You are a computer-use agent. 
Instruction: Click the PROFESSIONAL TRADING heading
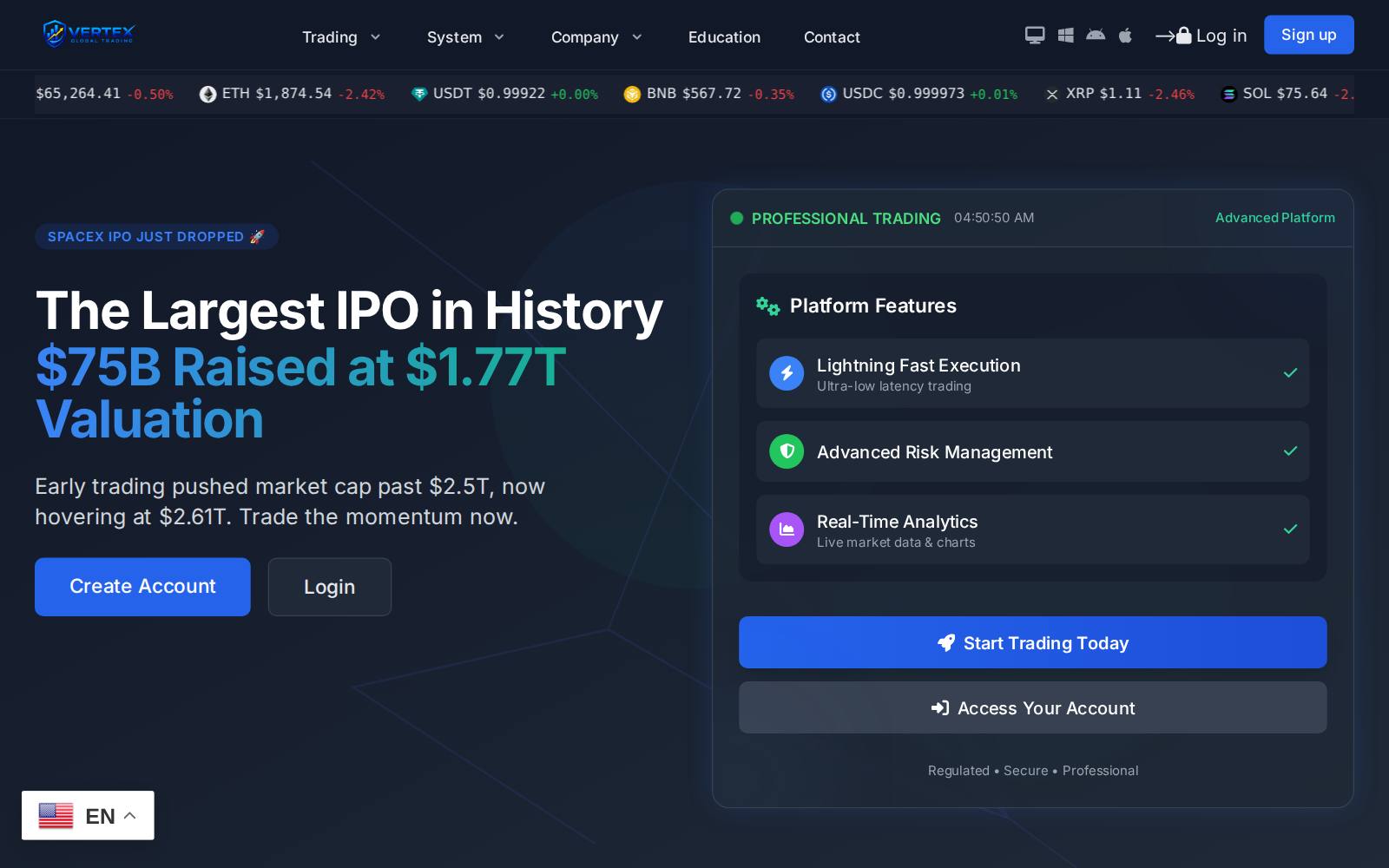[846, 219]
